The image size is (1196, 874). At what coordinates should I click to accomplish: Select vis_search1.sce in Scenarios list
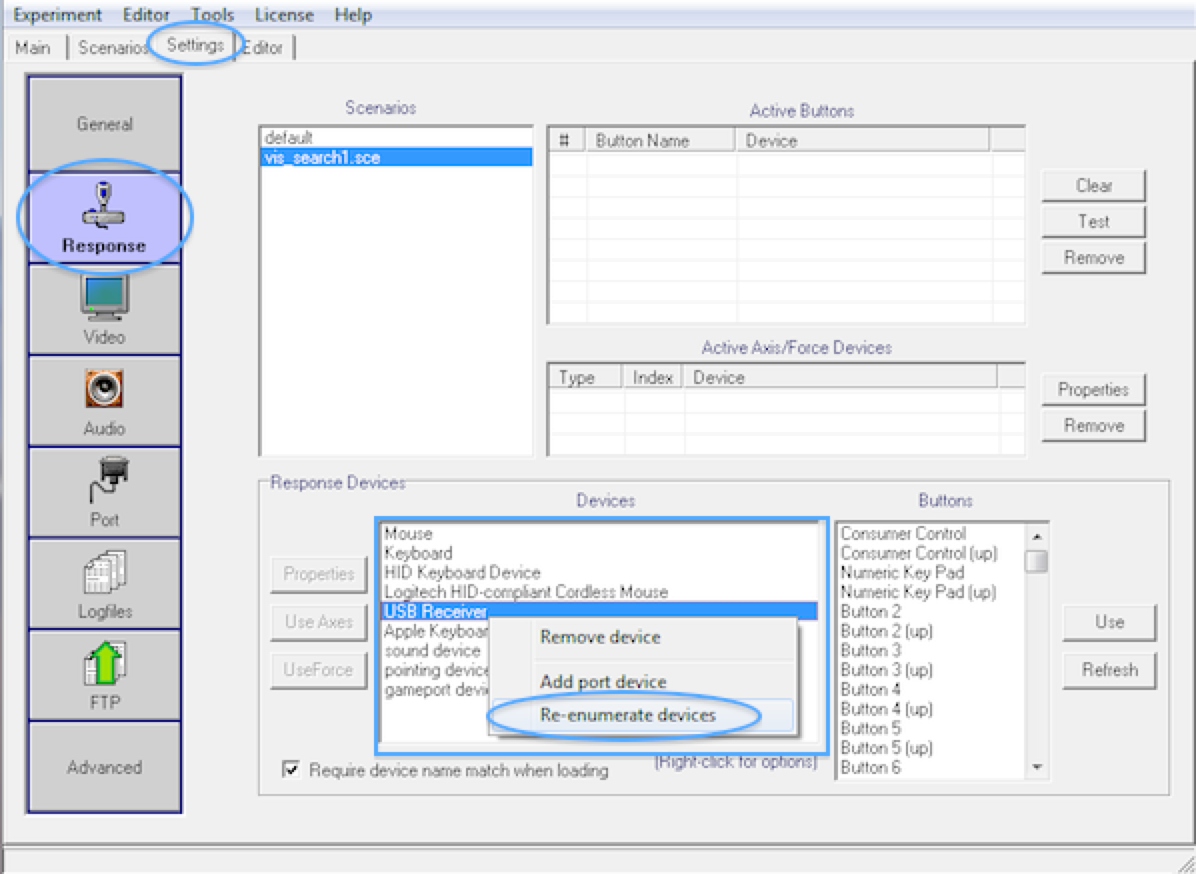[322, 157]
